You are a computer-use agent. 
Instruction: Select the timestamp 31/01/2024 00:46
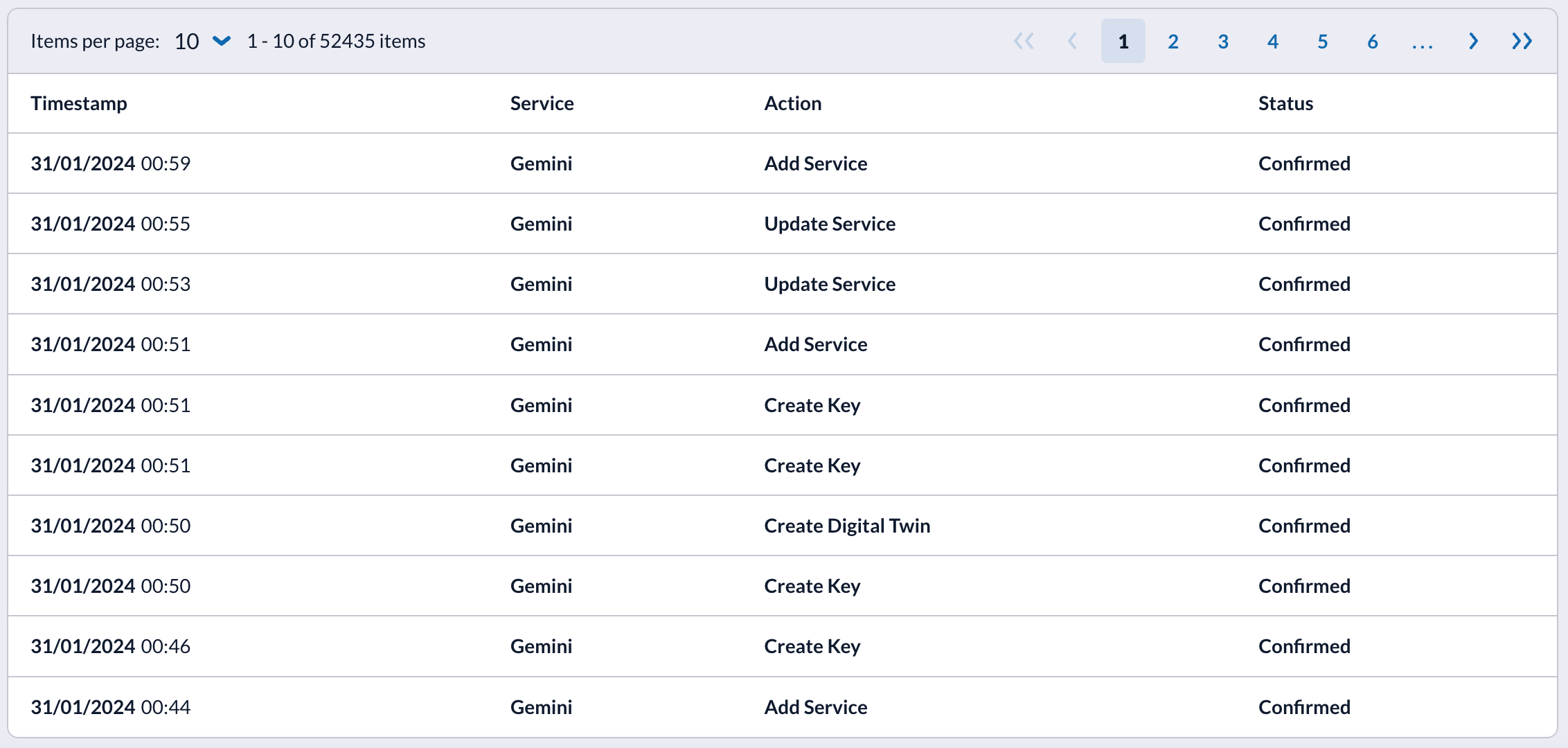point(111,646)
